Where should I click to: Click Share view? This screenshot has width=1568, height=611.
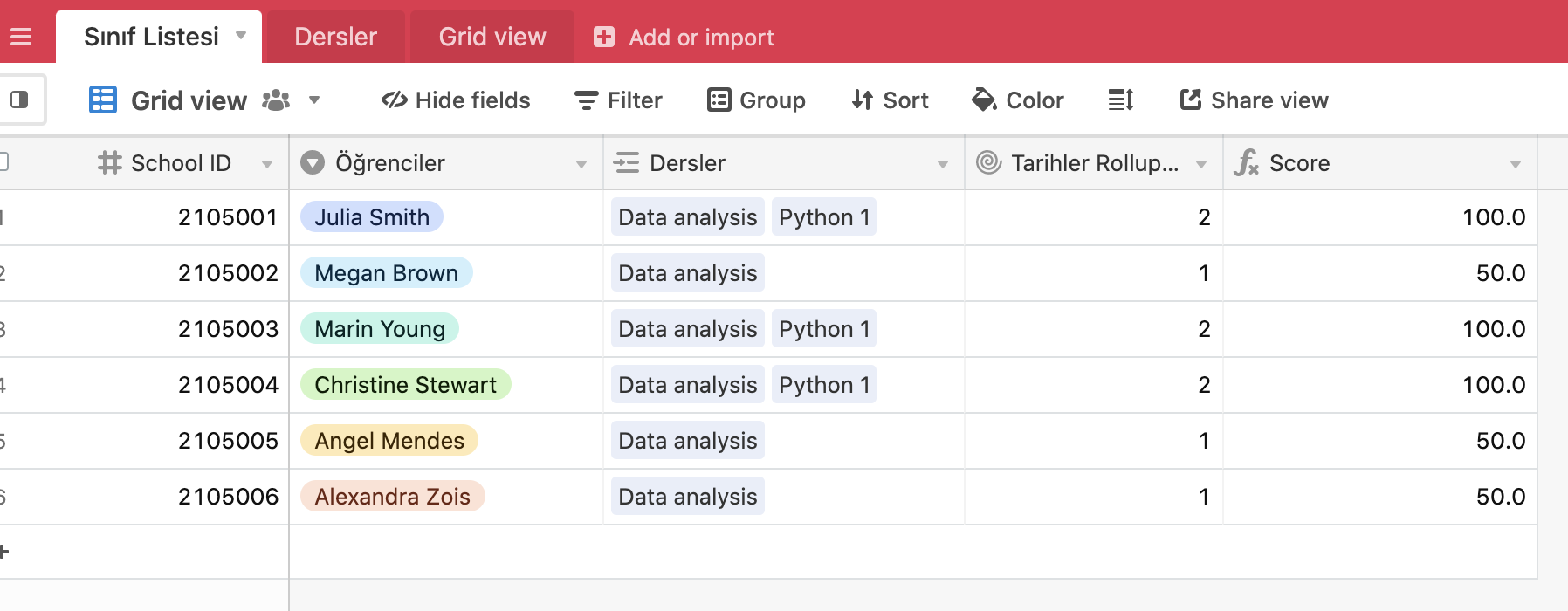[1254, 100]
